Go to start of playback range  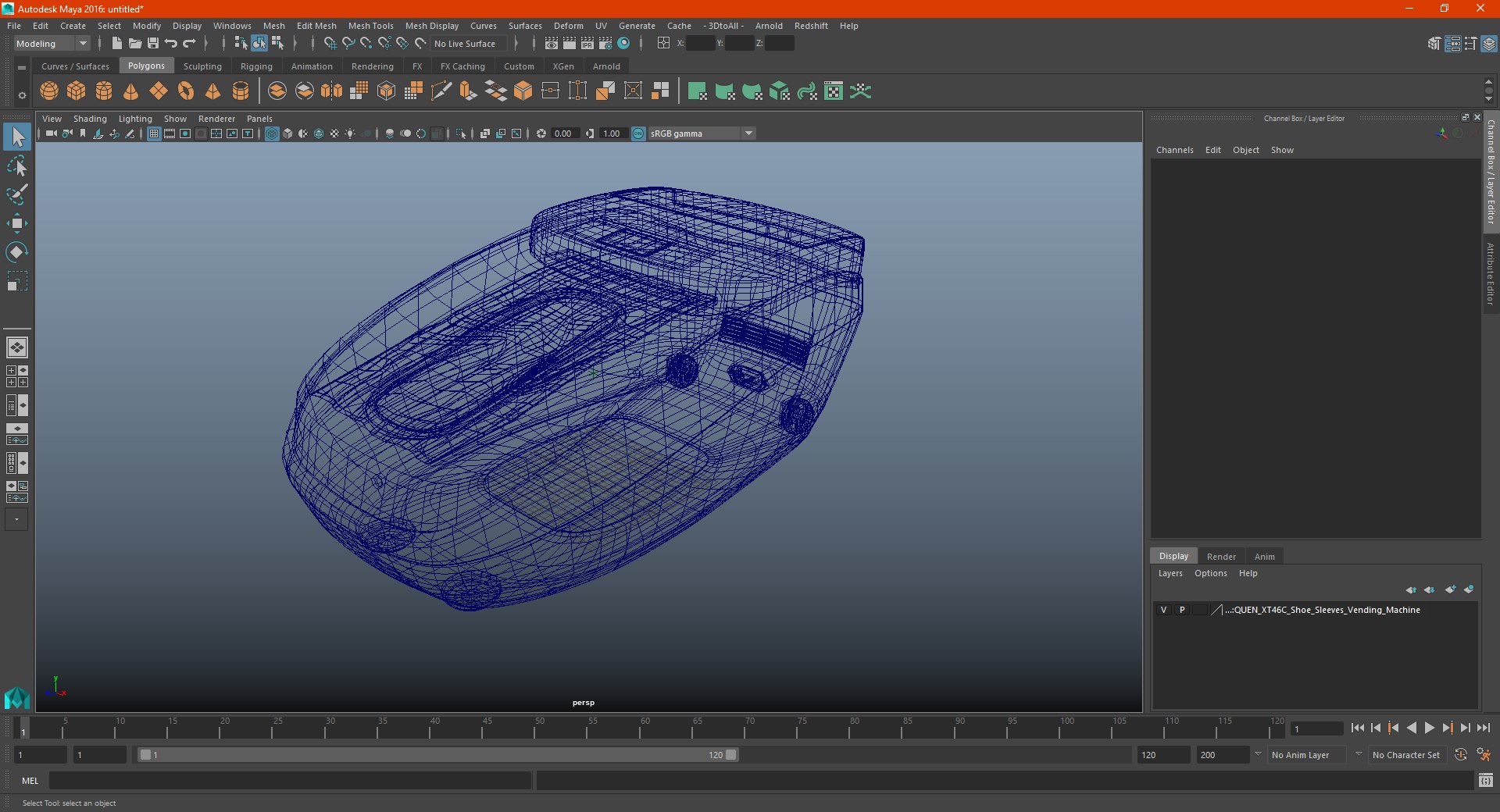(1358, 728)
